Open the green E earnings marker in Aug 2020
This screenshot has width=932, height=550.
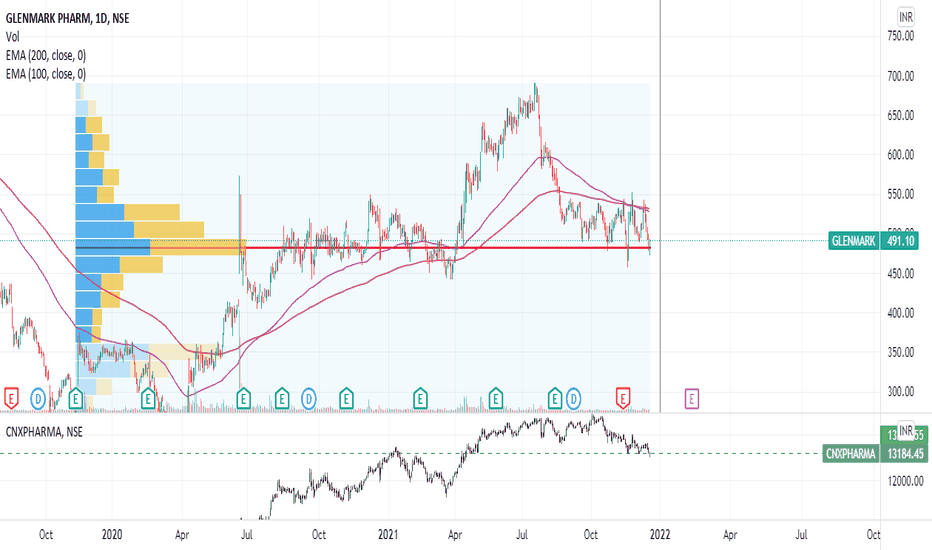[282, 398]
